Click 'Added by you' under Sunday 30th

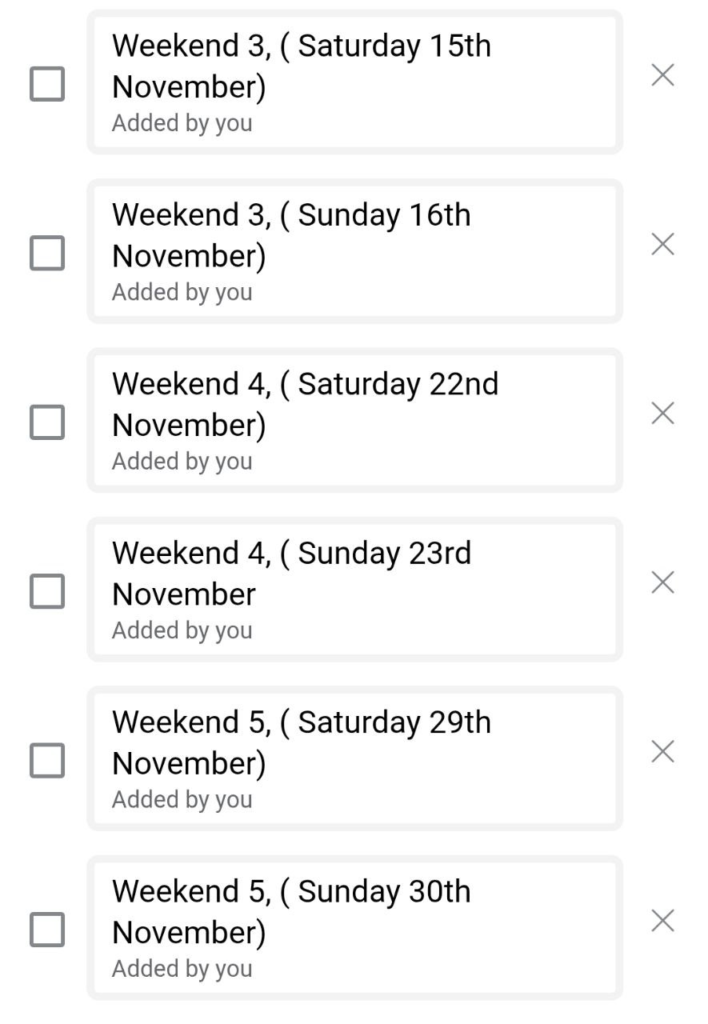pyautogui.click(x=182, y=969)
